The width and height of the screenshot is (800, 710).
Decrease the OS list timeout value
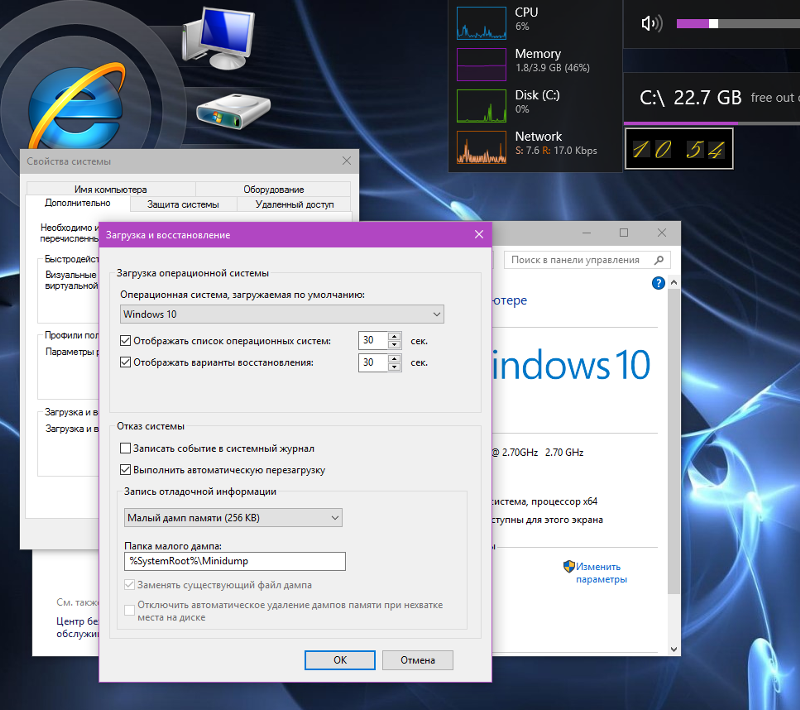(x=394, y=345)
